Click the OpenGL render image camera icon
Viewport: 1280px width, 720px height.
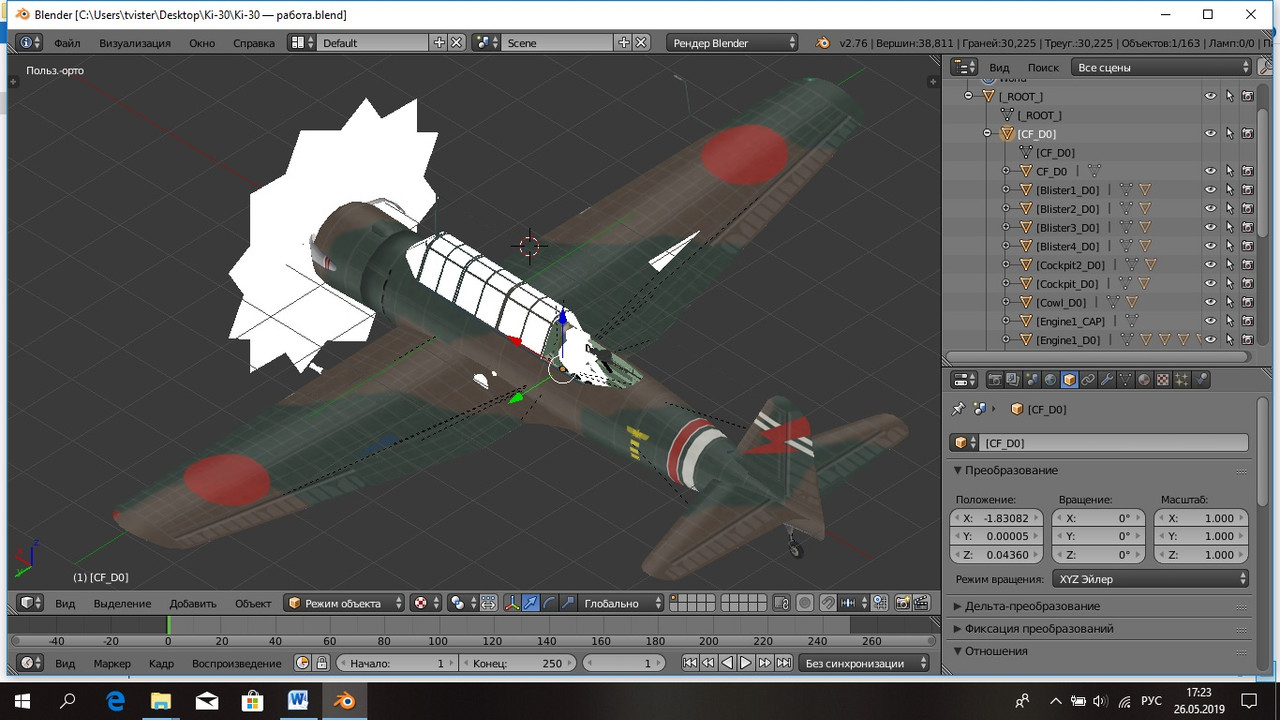902,603
